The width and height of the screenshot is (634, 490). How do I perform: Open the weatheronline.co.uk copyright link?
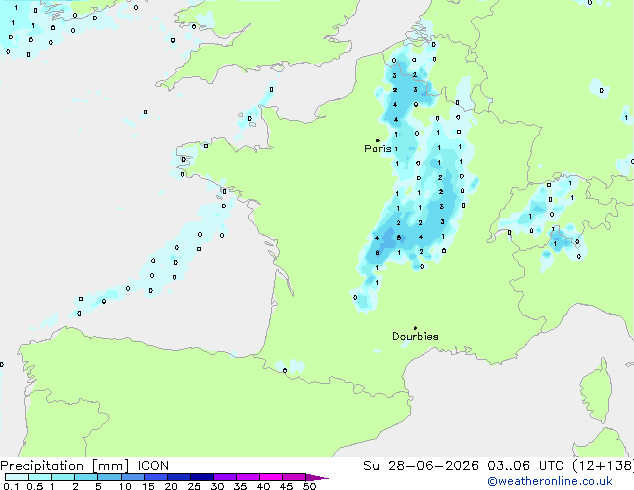(550, 481)
